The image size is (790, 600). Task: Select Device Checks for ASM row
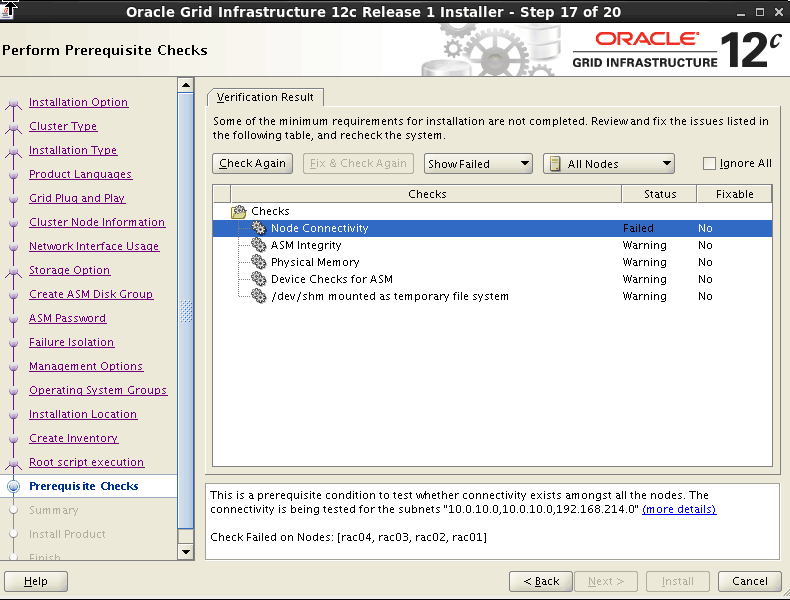click(x=492, y=279)
